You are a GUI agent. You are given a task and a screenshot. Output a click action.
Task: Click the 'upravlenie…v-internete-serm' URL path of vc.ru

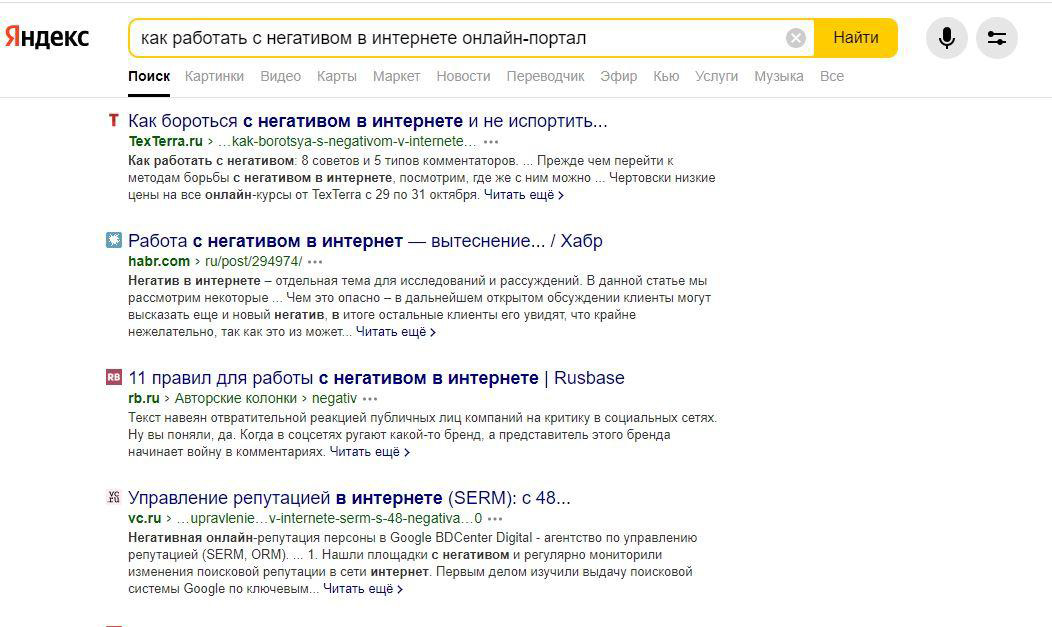[329, 518]
